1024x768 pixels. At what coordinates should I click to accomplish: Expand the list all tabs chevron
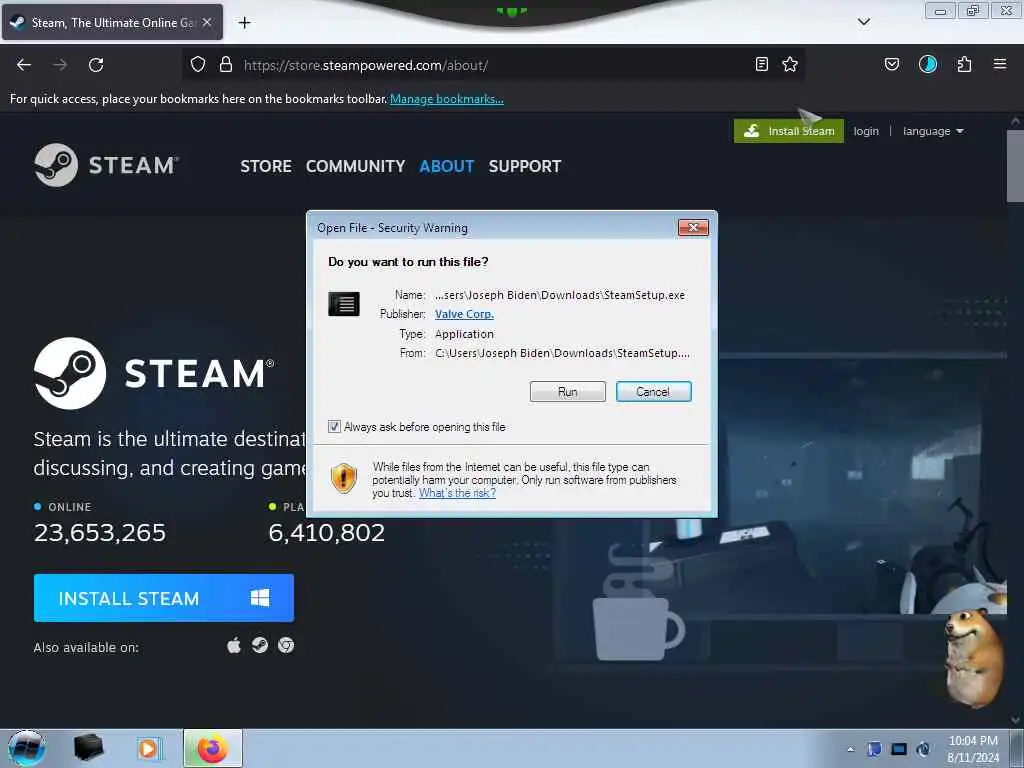click(x=864, y=22)
